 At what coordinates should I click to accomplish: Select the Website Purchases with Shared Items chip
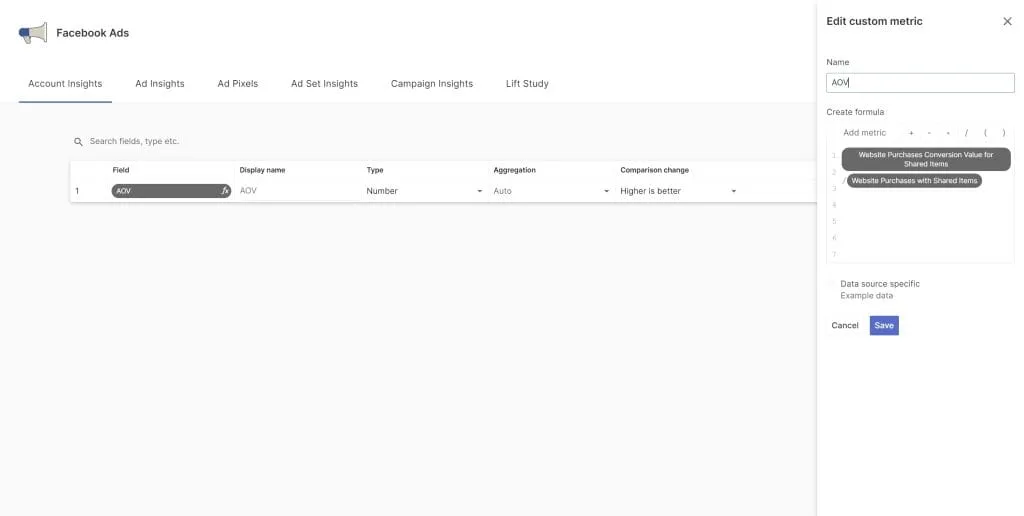click(x=914, y=181)
